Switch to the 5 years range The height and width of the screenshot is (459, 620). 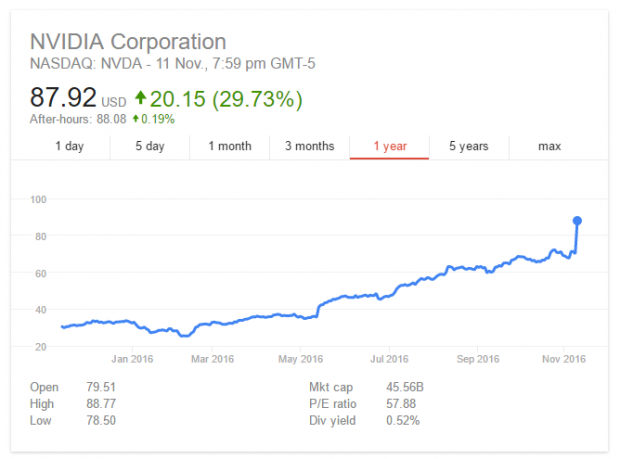tap(469, 146)
